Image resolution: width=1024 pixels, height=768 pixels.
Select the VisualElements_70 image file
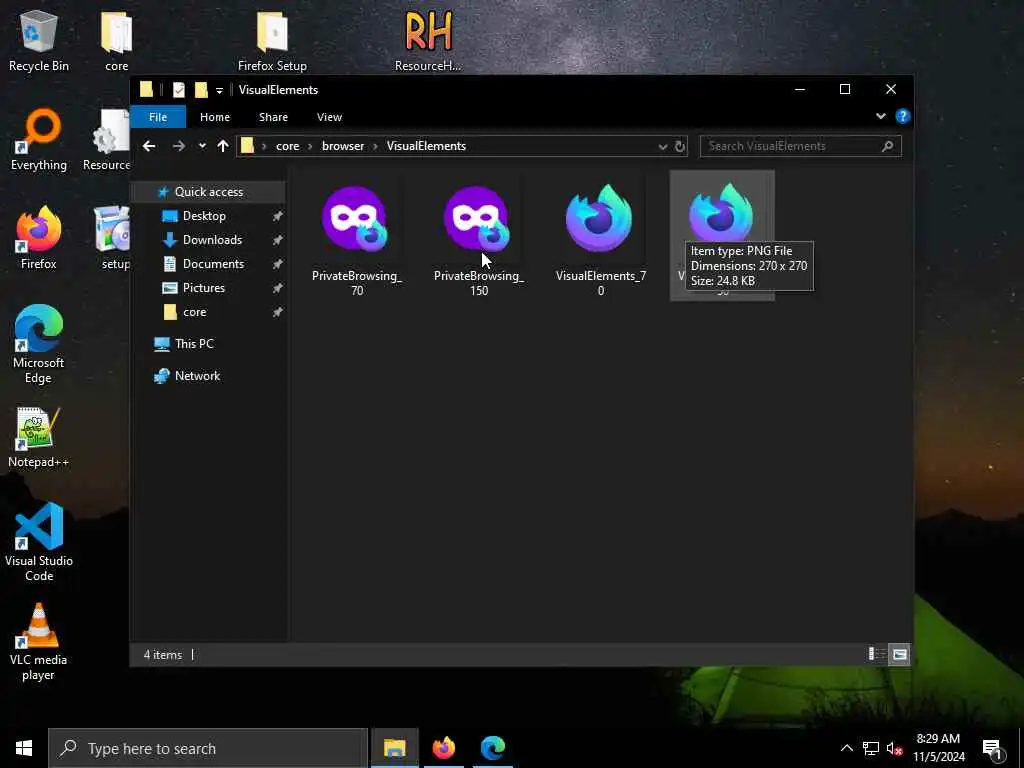601,237
